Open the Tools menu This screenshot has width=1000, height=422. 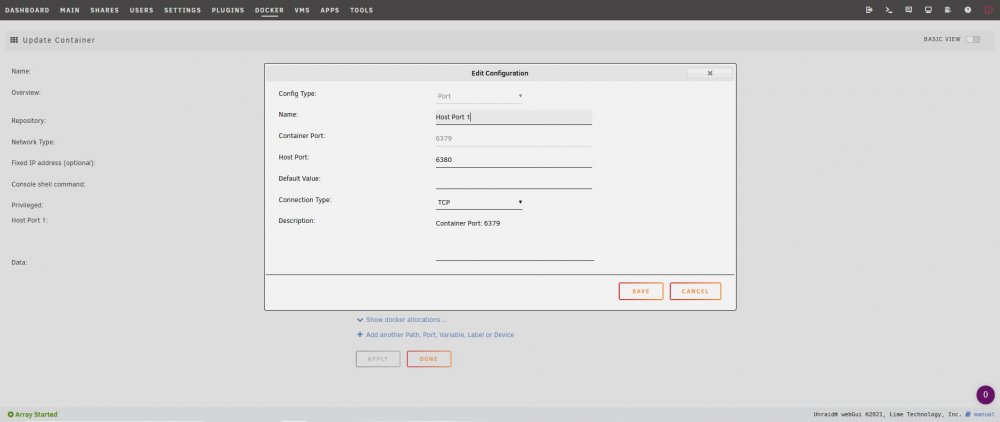pyautogui.click(x=362, y=10)
